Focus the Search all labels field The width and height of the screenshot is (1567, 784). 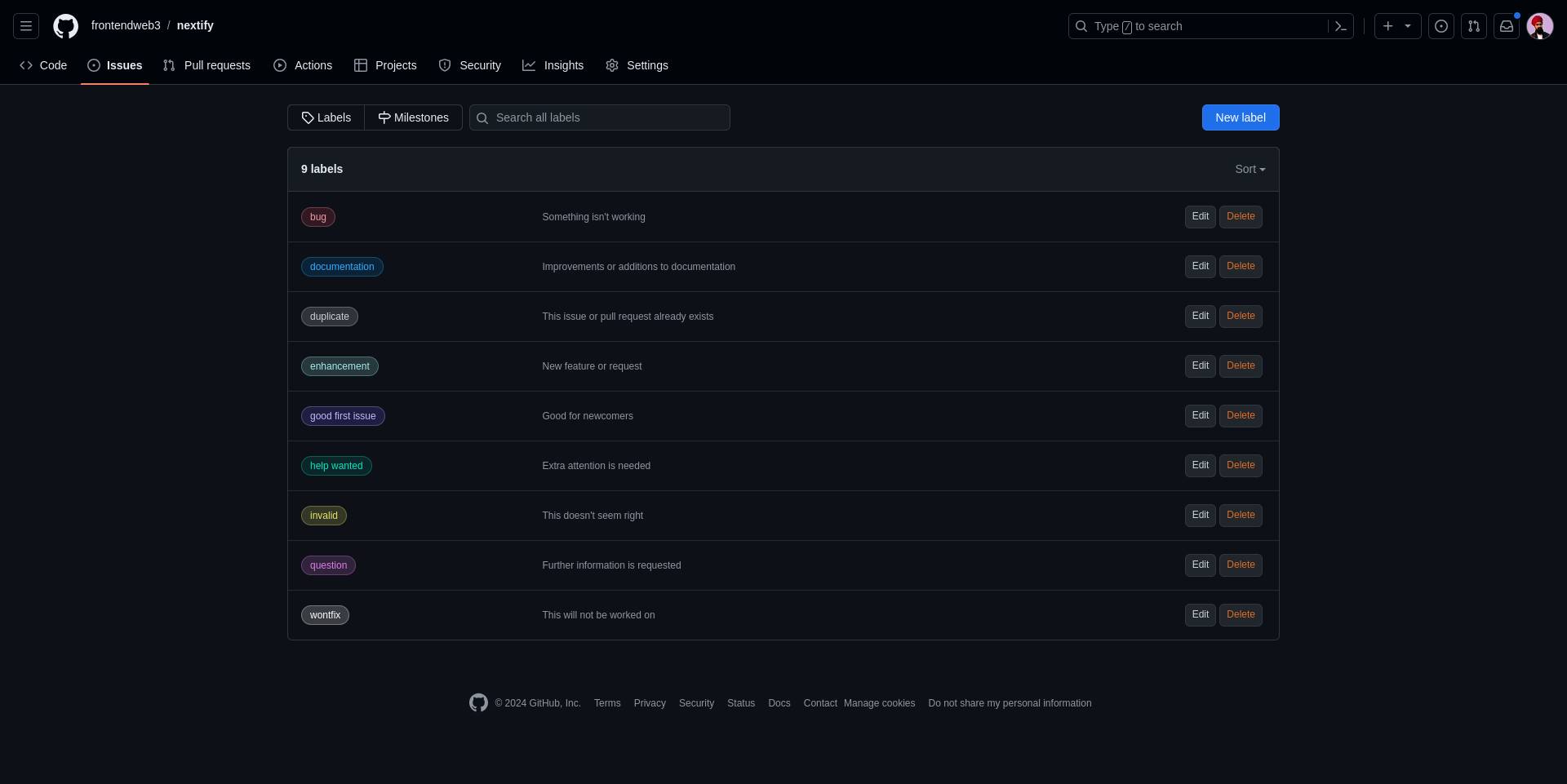(600, 117)
